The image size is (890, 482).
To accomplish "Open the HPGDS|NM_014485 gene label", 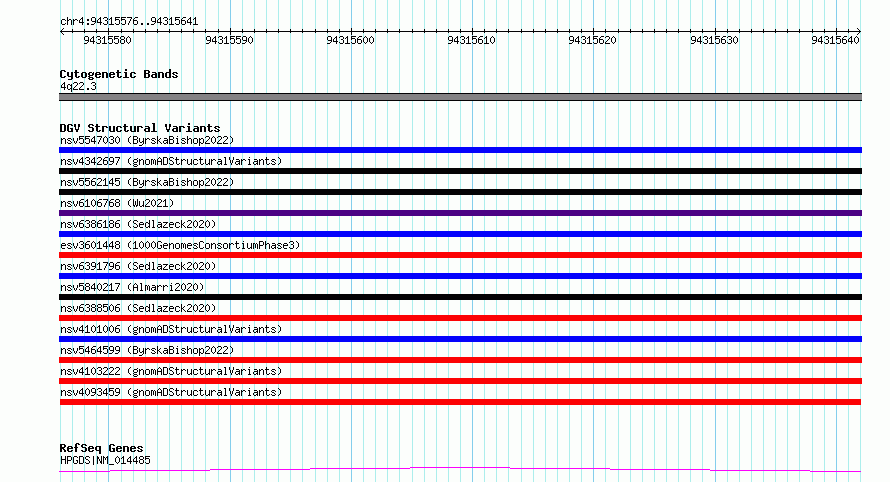I will pos(105,460).
